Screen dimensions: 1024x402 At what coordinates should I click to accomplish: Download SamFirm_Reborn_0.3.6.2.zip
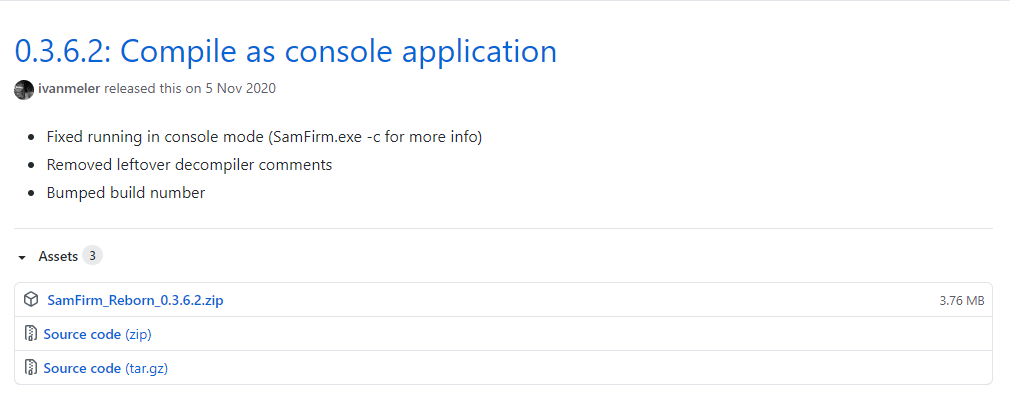coord(135,301)
